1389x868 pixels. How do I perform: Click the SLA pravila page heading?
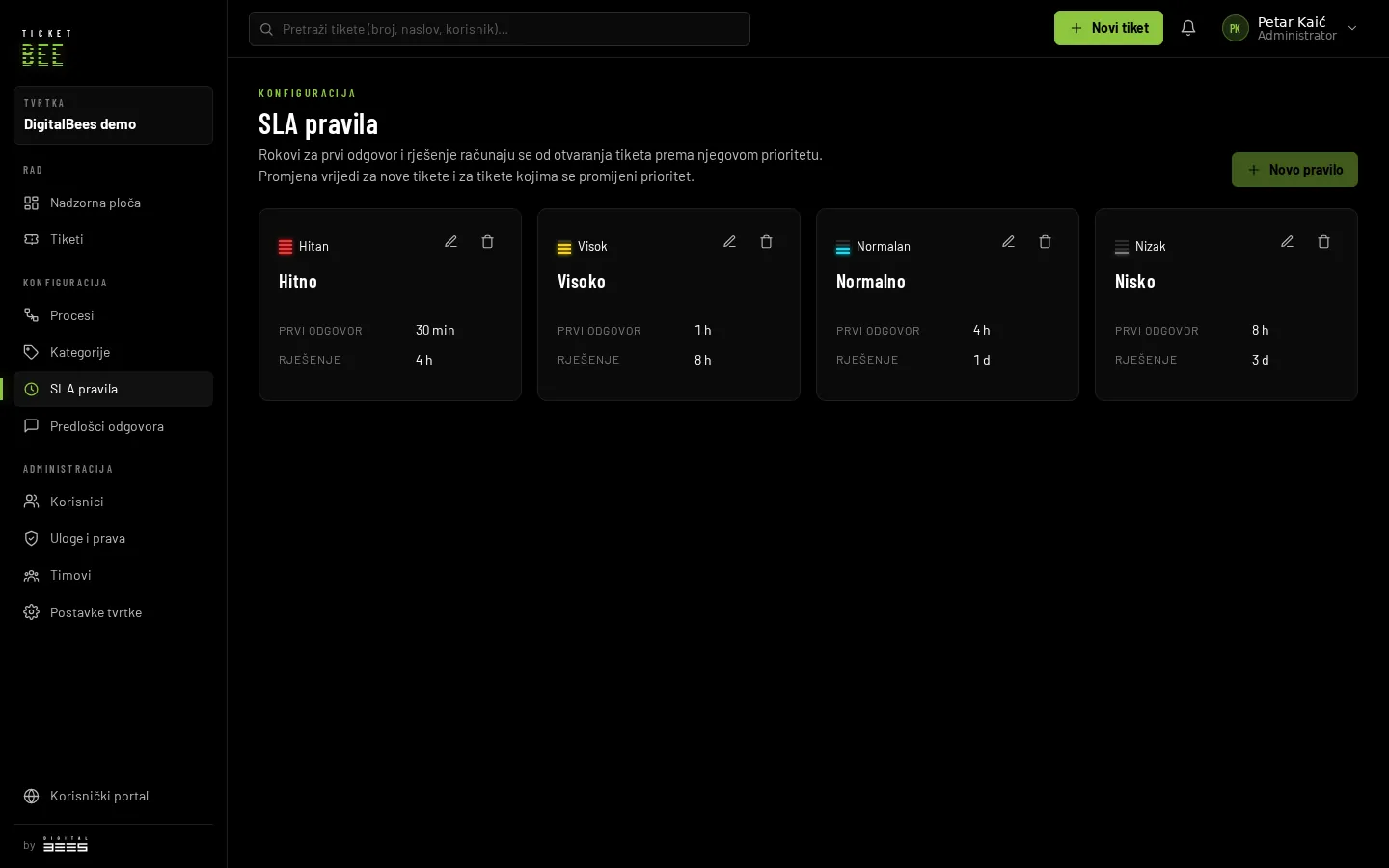click(x=318, y=123)
